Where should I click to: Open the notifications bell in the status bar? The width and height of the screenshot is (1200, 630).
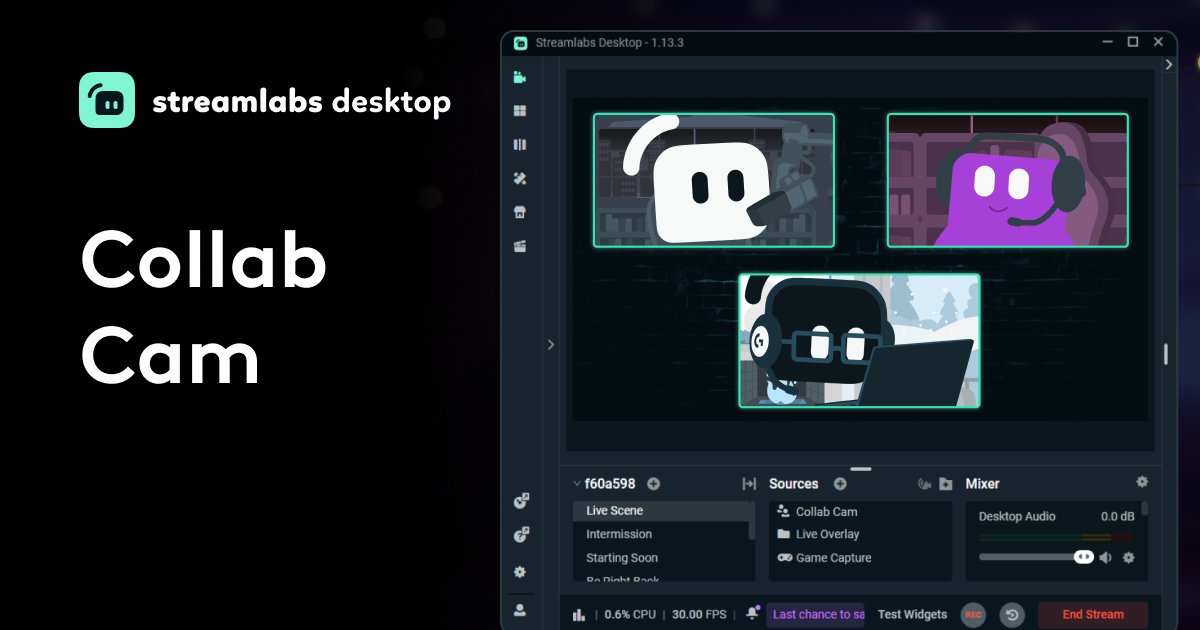tap(752, 613)
